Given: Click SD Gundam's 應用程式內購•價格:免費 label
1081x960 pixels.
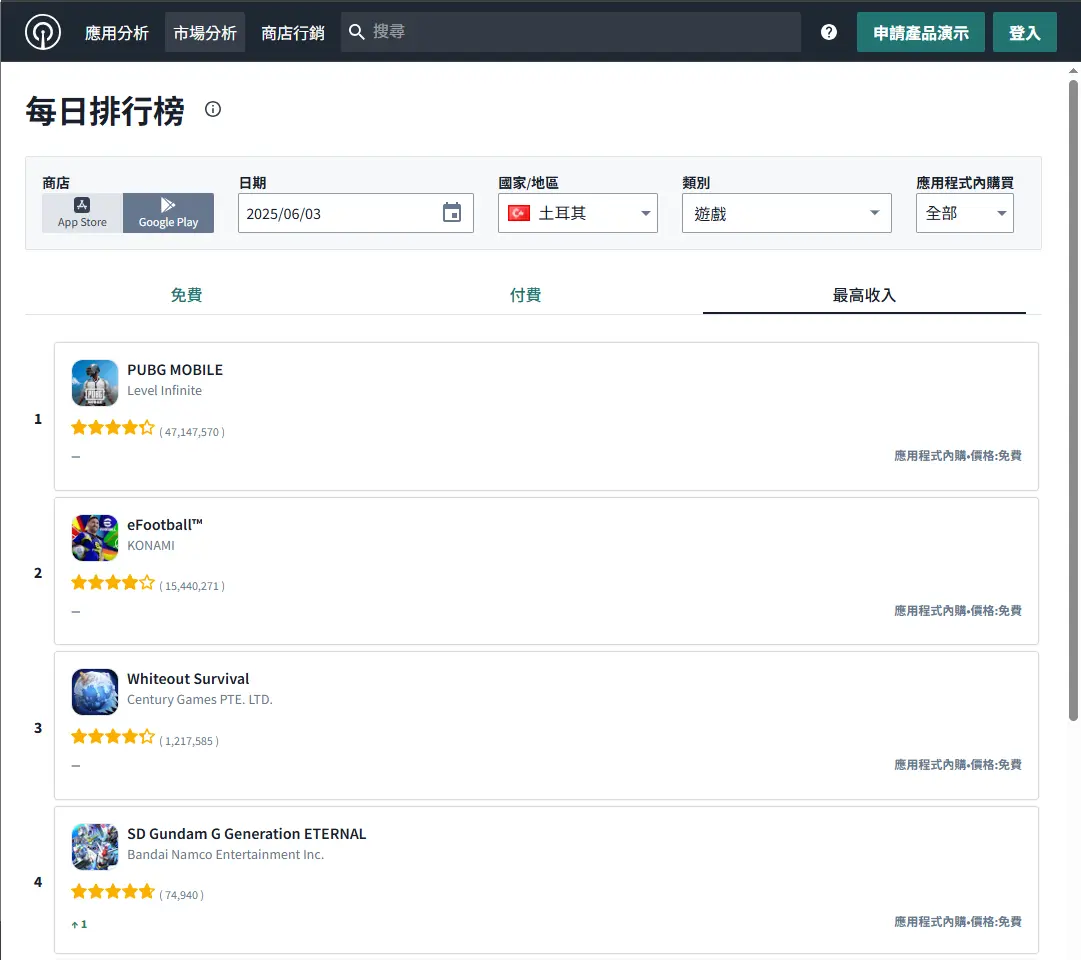Looking at the screenshot, I should (958, 922).
